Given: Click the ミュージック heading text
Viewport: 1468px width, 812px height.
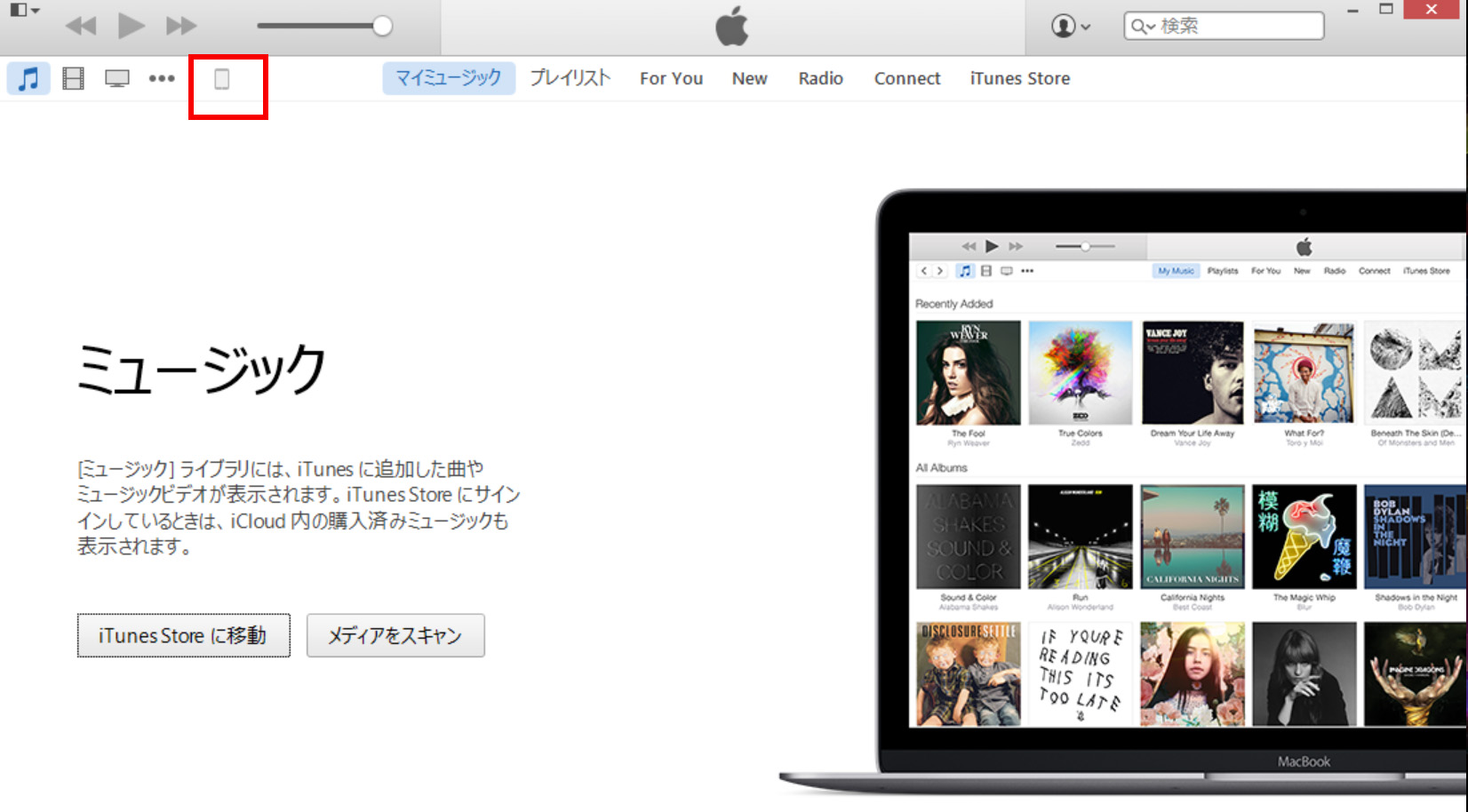Looking at the screenshot, I should click(202, 370).
